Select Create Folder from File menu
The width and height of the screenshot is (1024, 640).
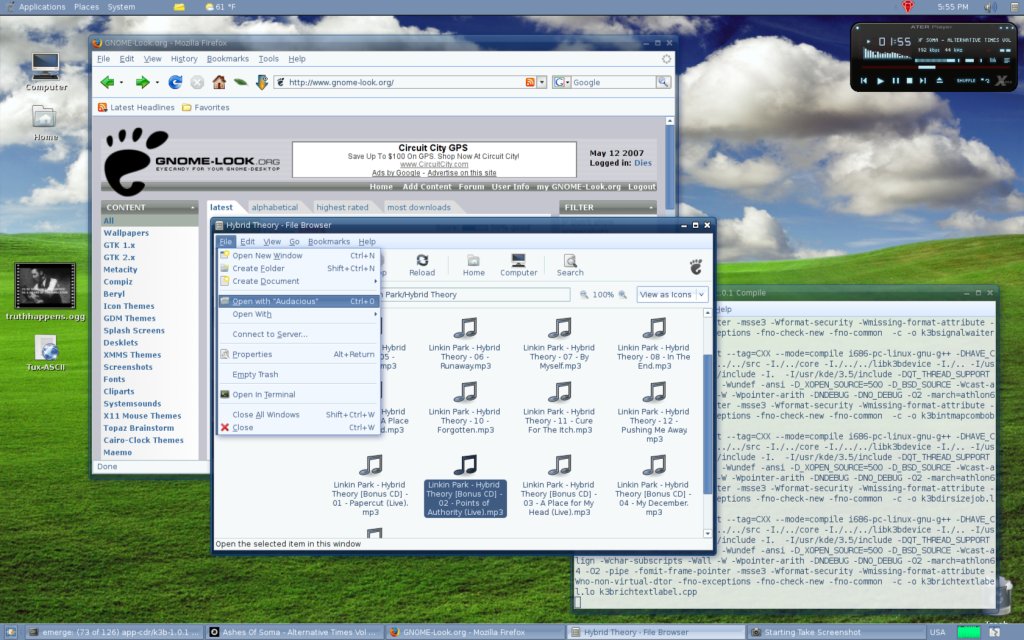pos(298,268)
